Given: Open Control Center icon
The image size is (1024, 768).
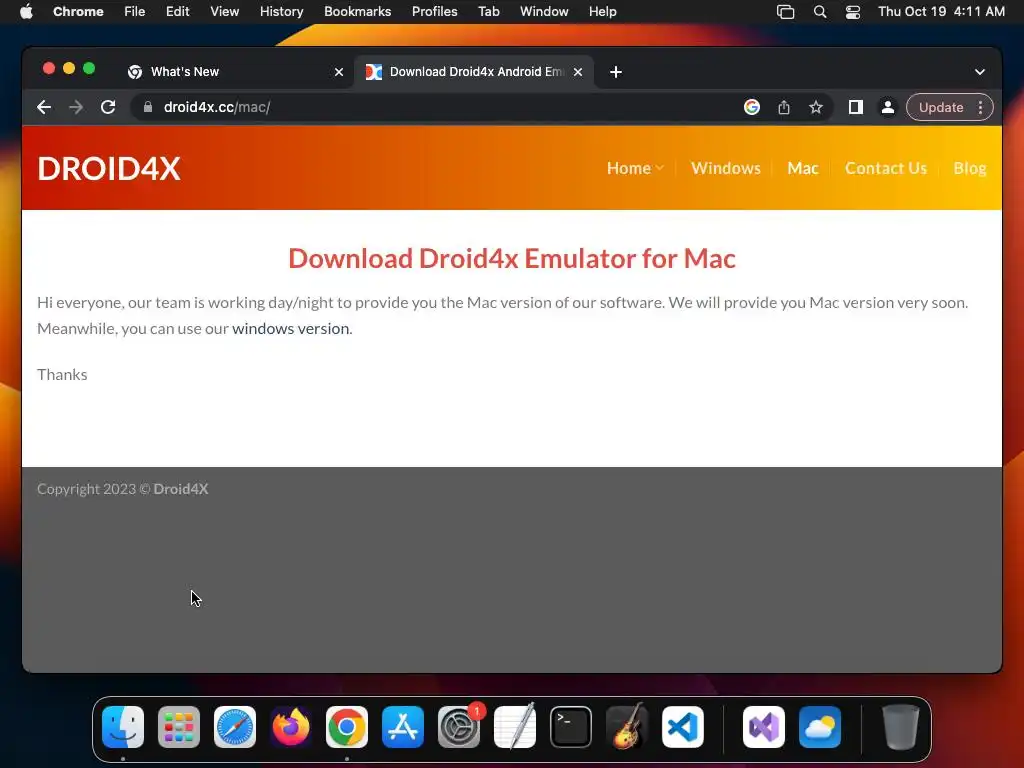Looking at the screenshot, I should click(x=853, y=12).
